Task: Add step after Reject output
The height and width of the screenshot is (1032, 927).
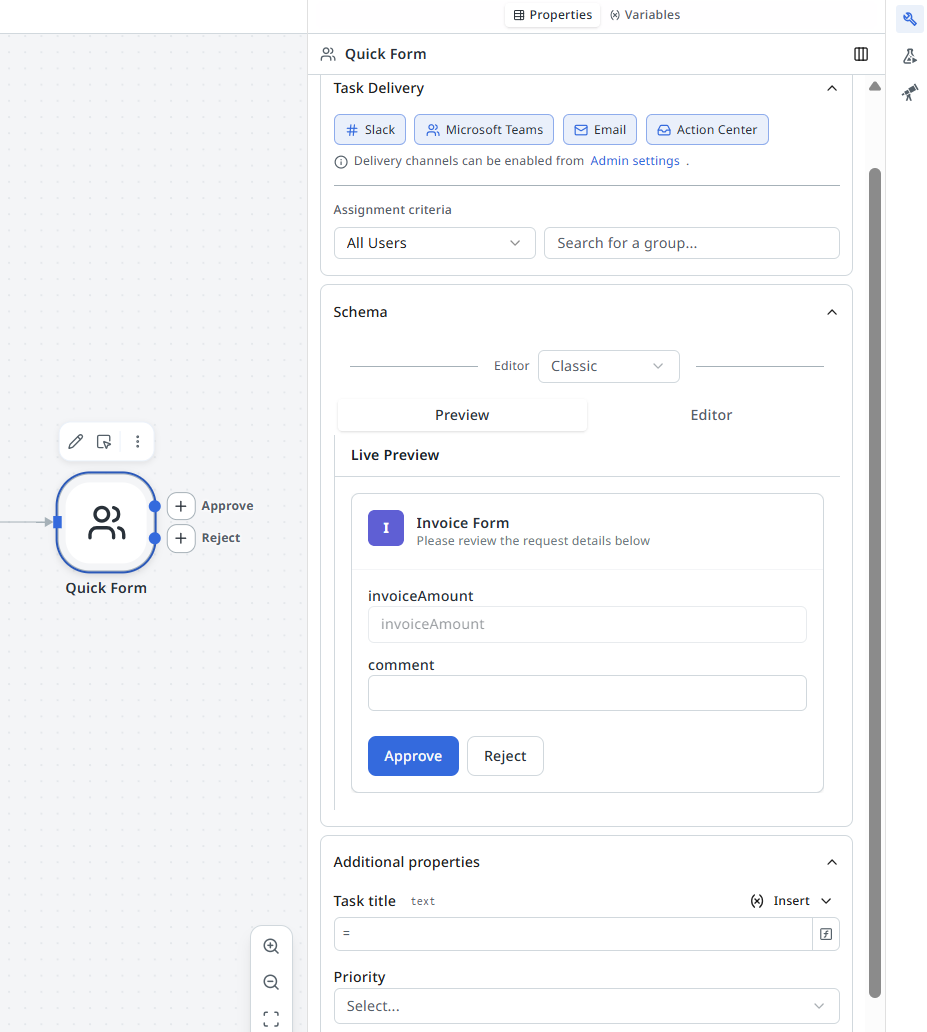Action: 181,538
